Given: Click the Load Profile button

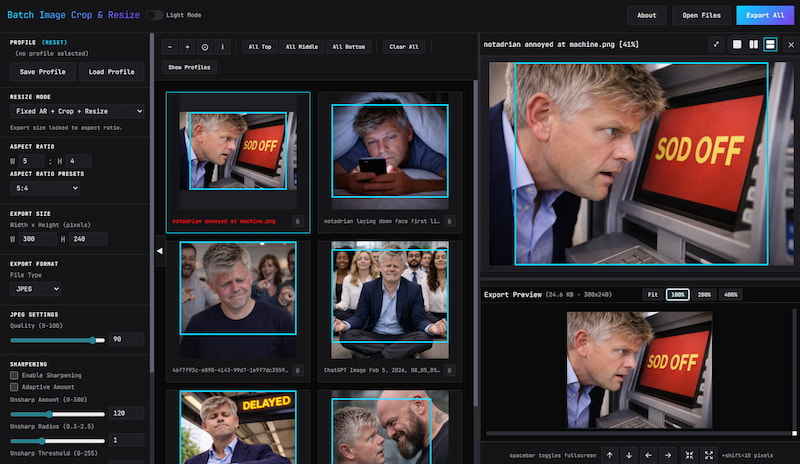Looking at the screenshot, I should (x=112, y=71).
